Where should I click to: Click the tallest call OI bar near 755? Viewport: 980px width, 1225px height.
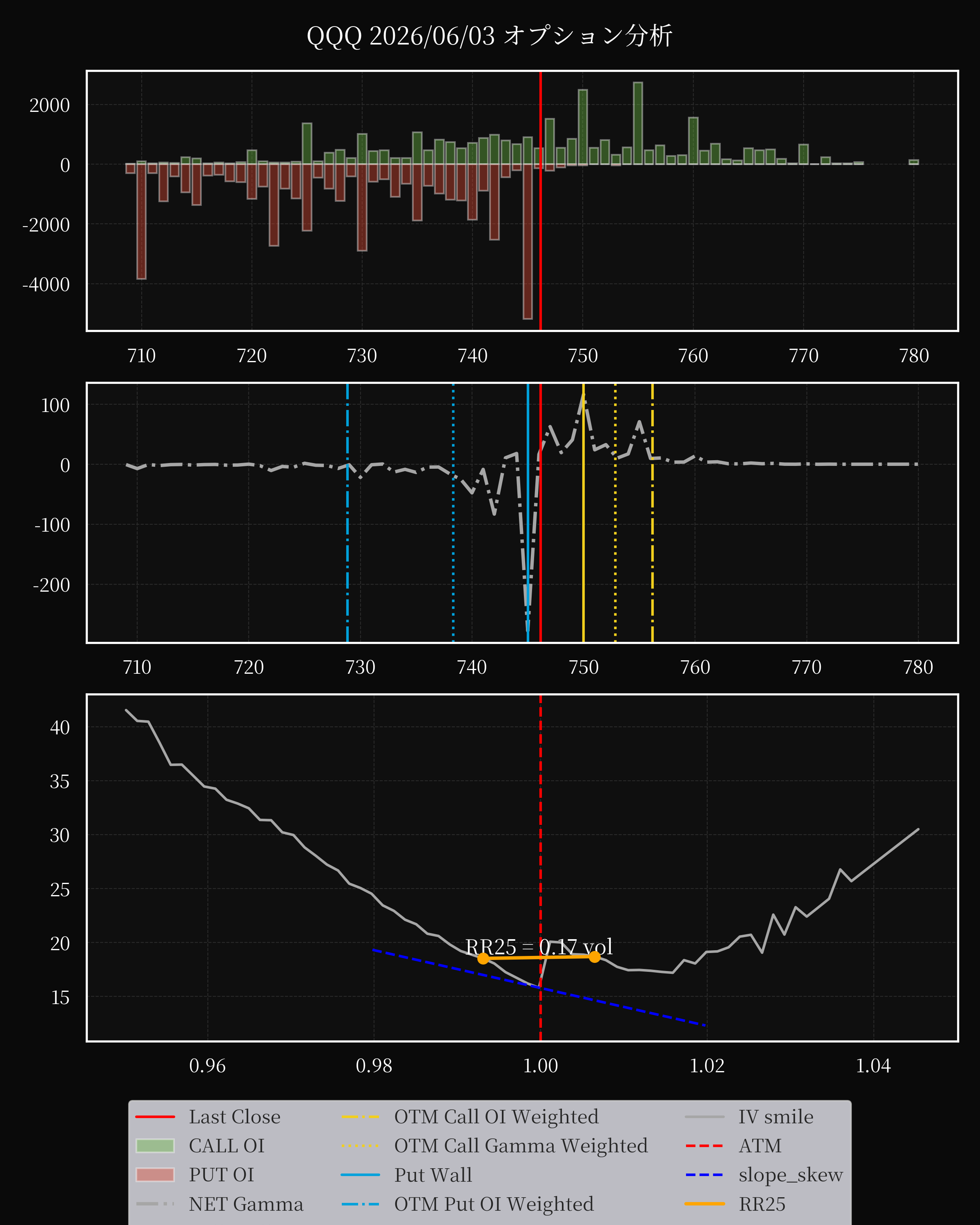click(x=638, y=123)
